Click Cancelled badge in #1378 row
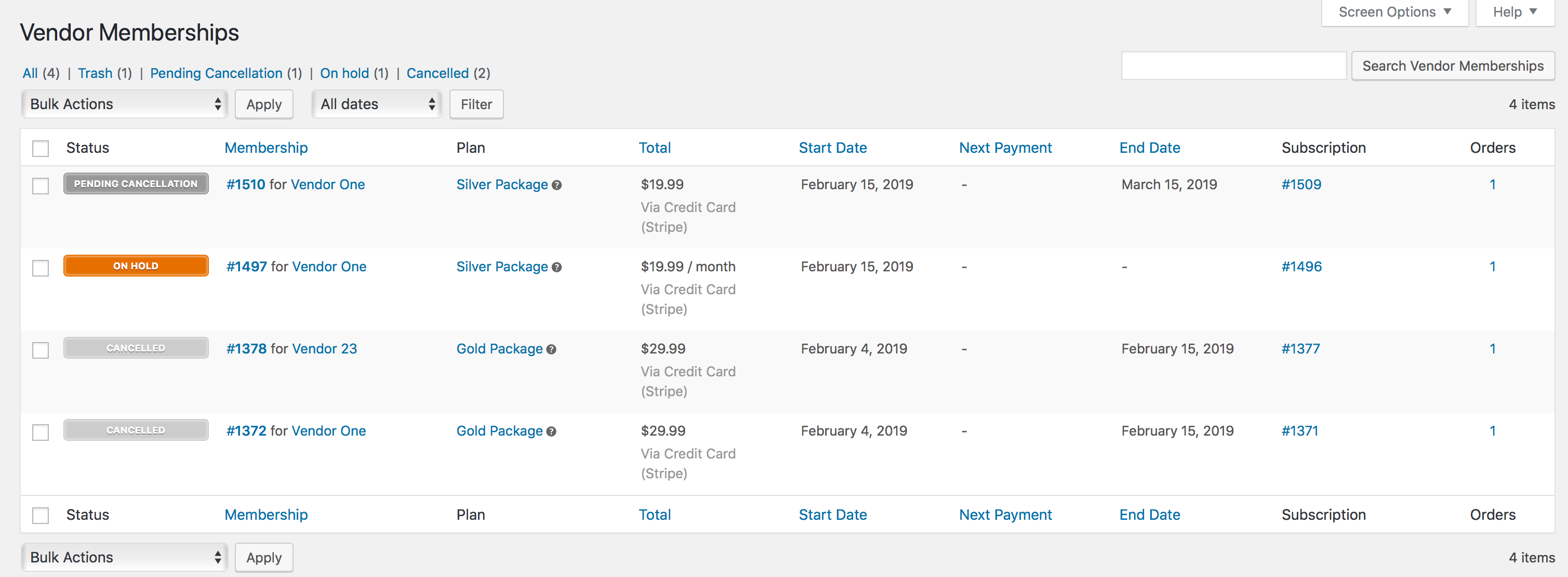 [x=136, y=348]
